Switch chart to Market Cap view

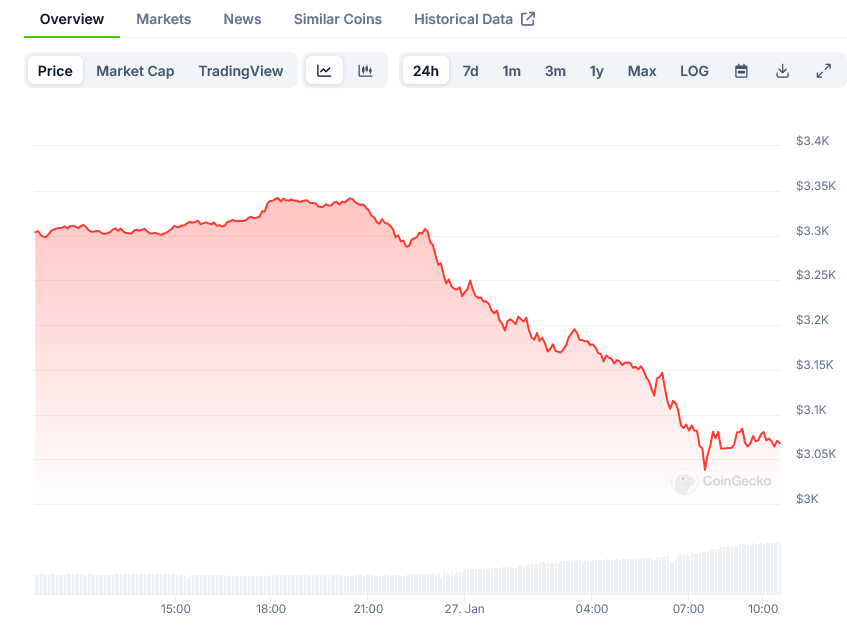(x=135, y=71)
